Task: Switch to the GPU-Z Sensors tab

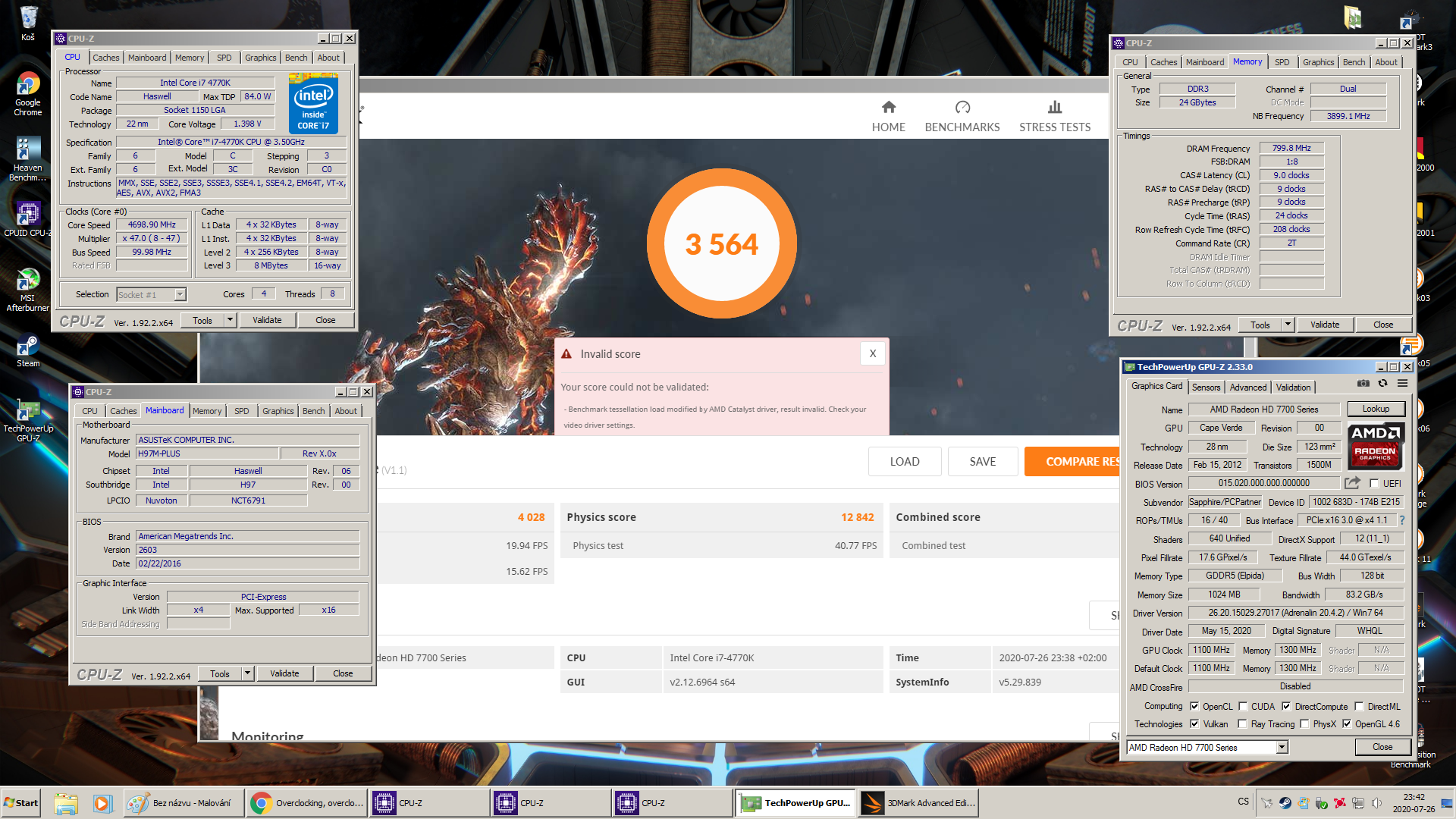Action: pyautogui.click(x=1206, y=387)
